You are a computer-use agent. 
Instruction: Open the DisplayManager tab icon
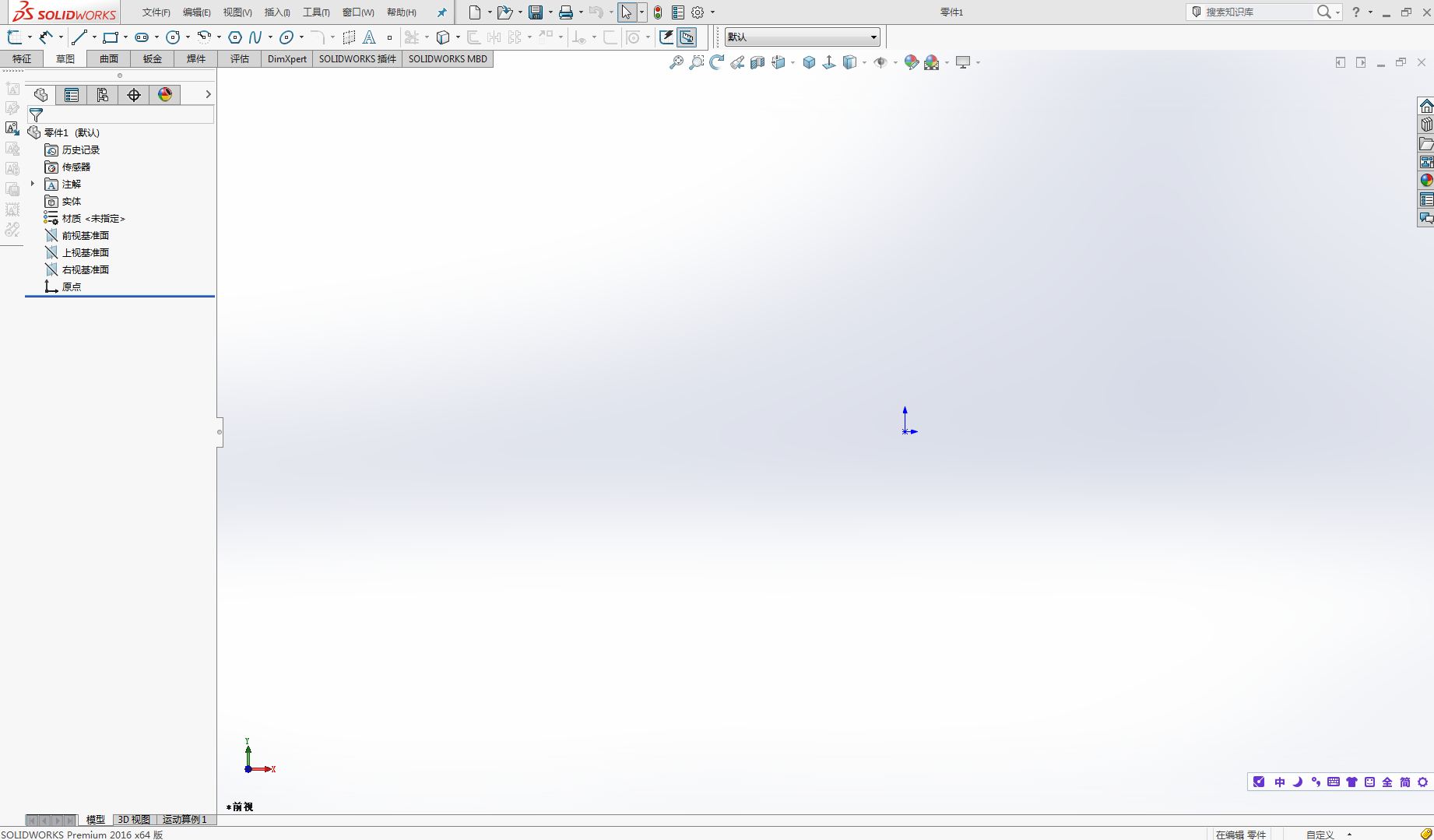click(165, 95)
